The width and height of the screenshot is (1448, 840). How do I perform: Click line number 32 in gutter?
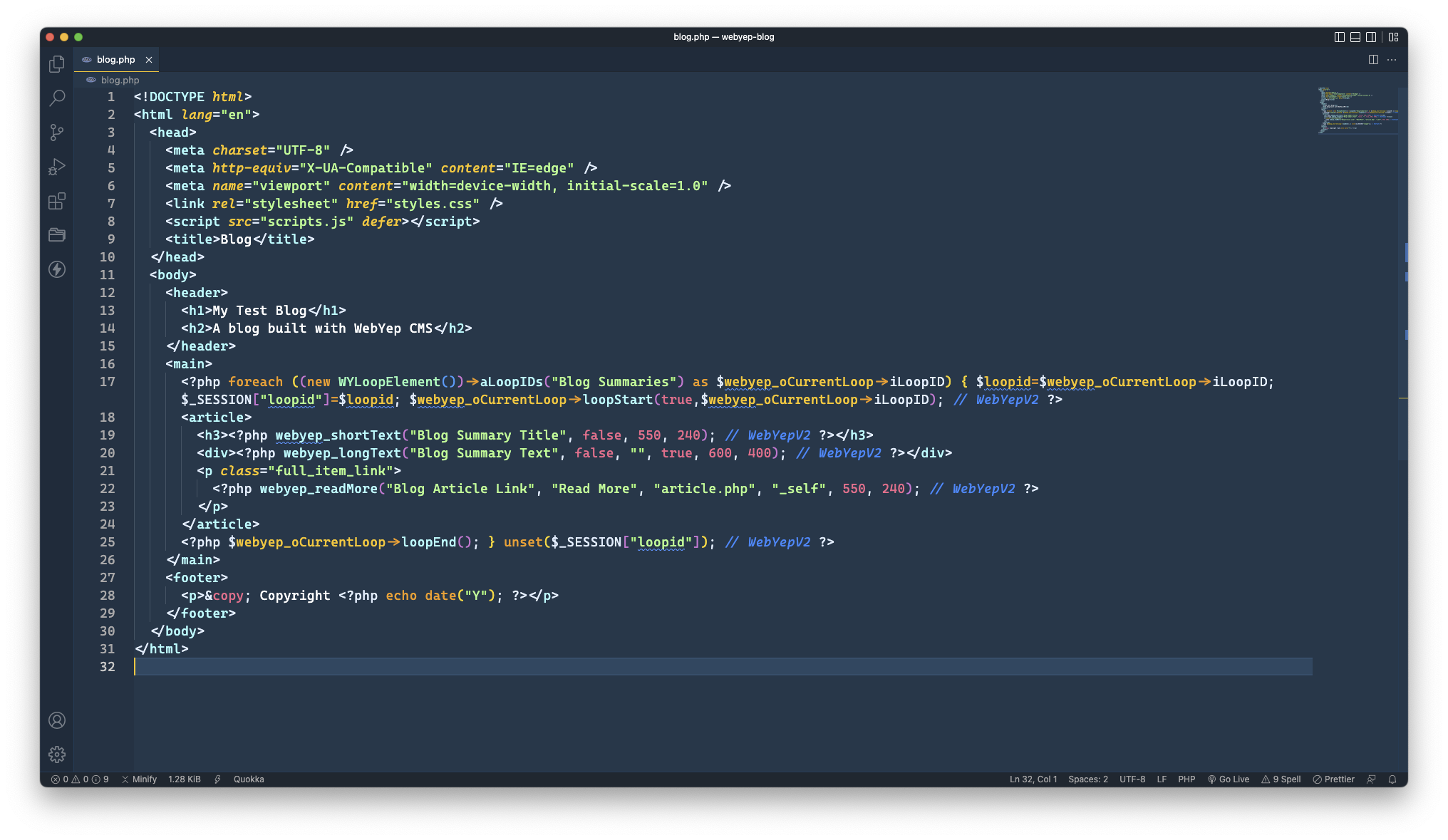point(107,667)
